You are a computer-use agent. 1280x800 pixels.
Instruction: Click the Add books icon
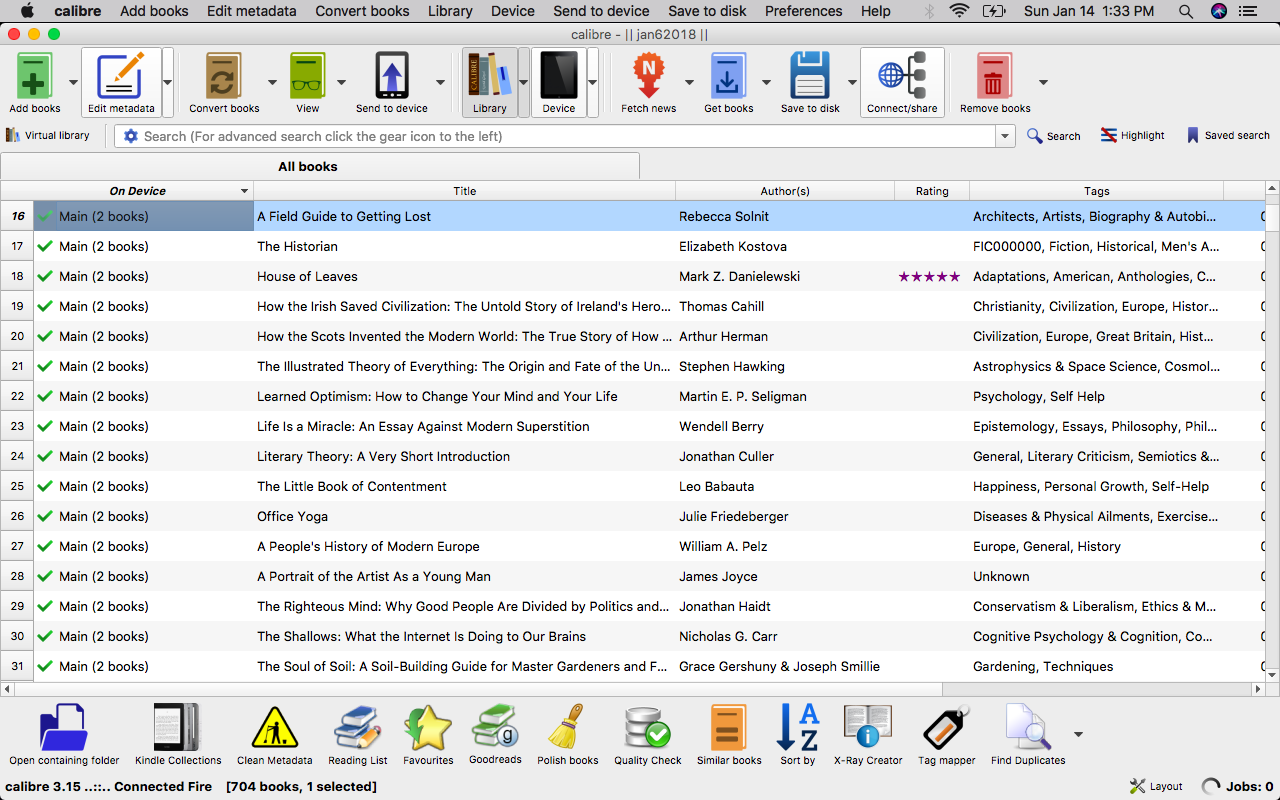point(34,78)
